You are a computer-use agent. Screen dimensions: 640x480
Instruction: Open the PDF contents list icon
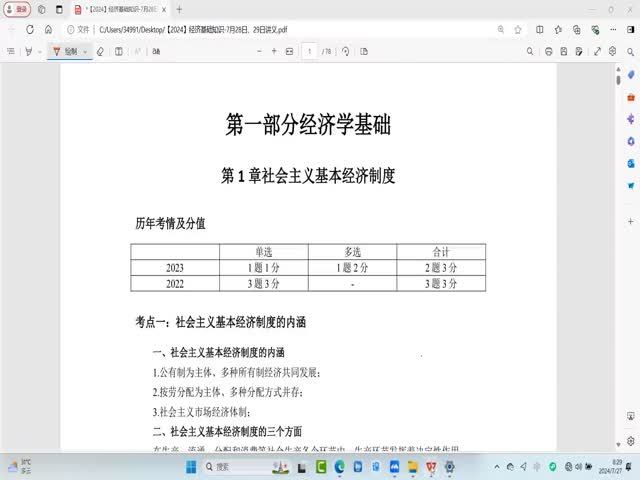[11, 51]
